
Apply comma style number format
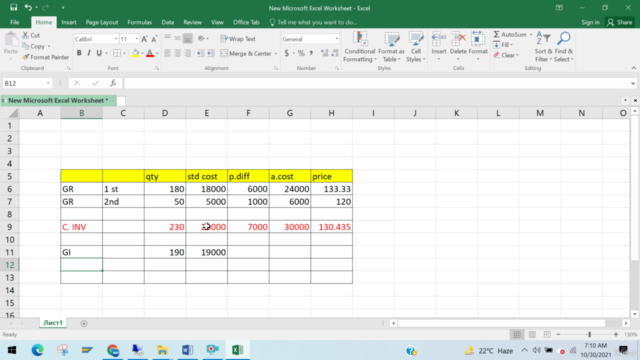coord(311,53)
